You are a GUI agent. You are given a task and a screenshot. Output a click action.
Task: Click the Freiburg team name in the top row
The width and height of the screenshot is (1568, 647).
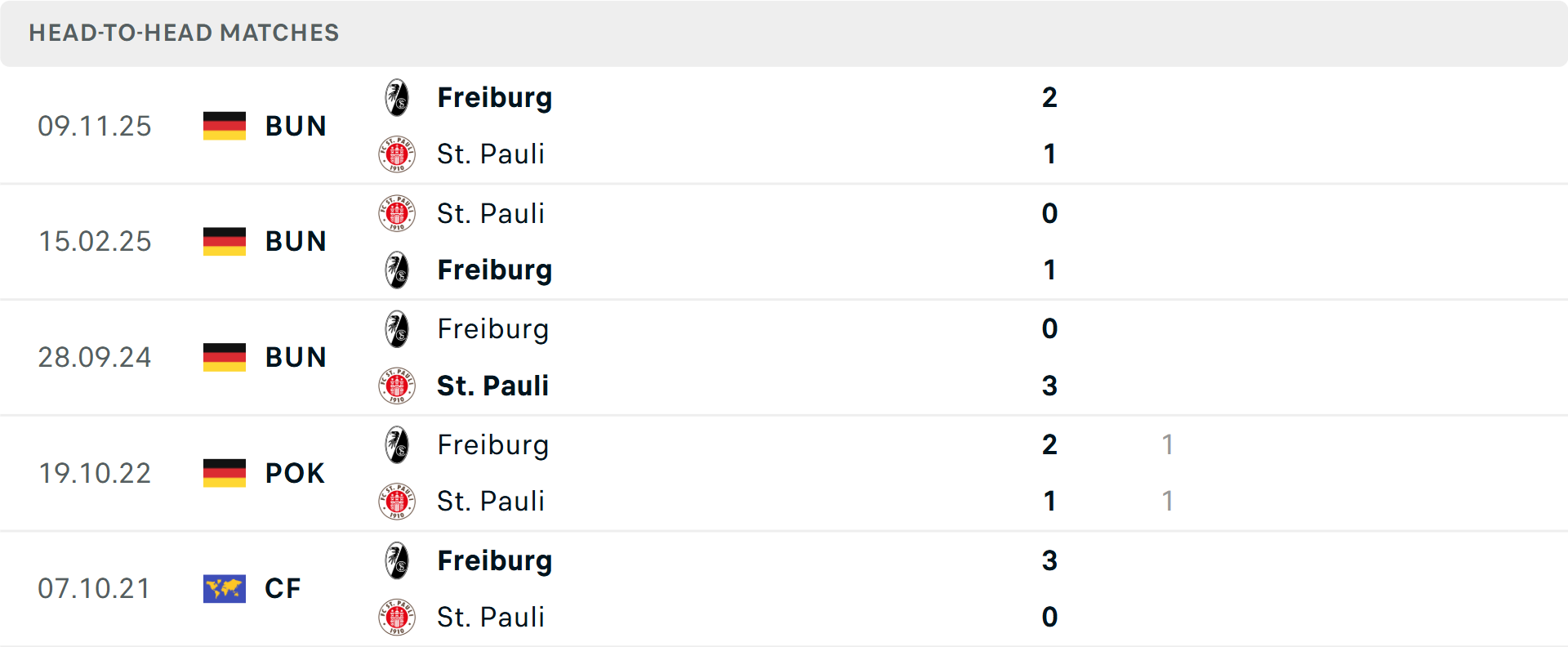coord(495,97)
